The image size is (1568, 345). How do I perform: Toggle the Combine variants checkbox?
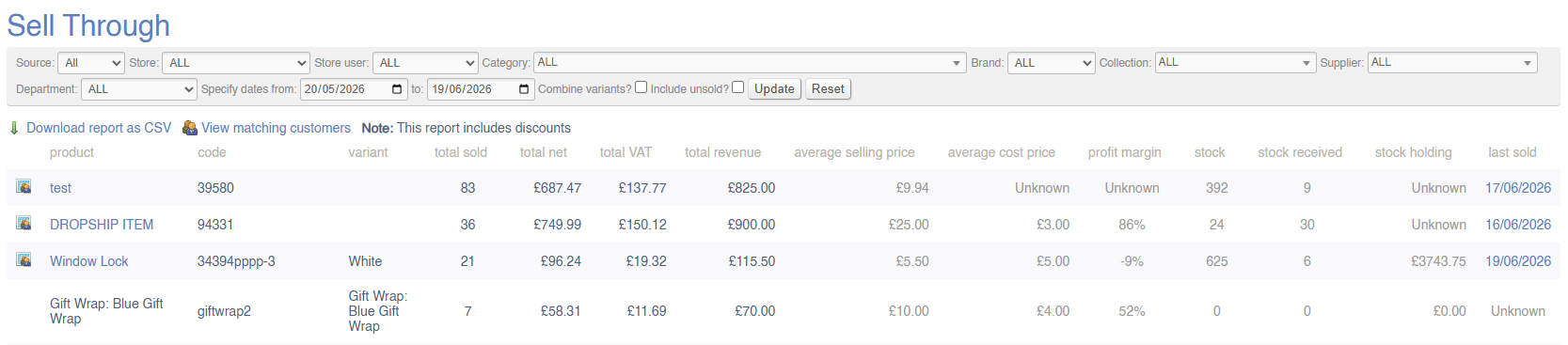(x=641, y=87)
